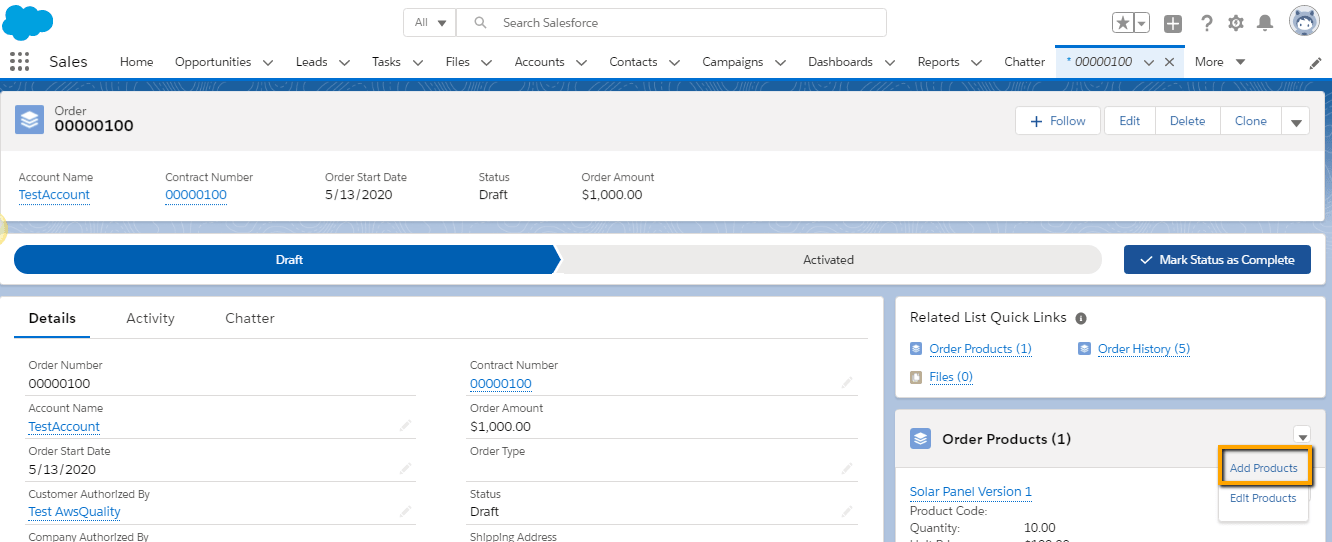Open the Help question mark icon
This screenshot has width=1332, height=542.
click(x=1207, y=23)
